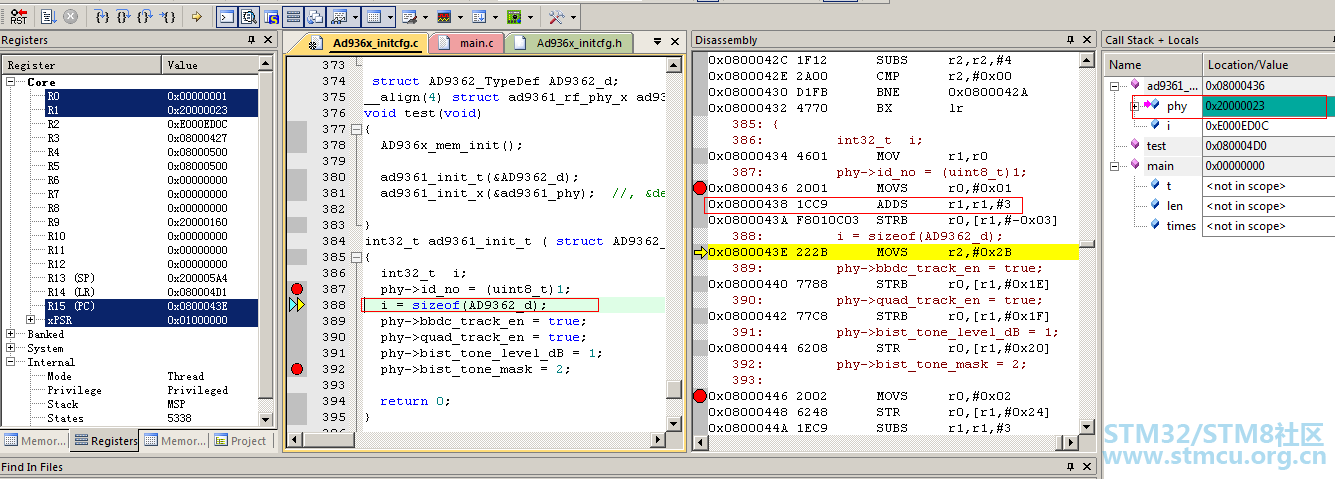Select the Ad936x_initcfg.c editor tab

pos(366,43)
